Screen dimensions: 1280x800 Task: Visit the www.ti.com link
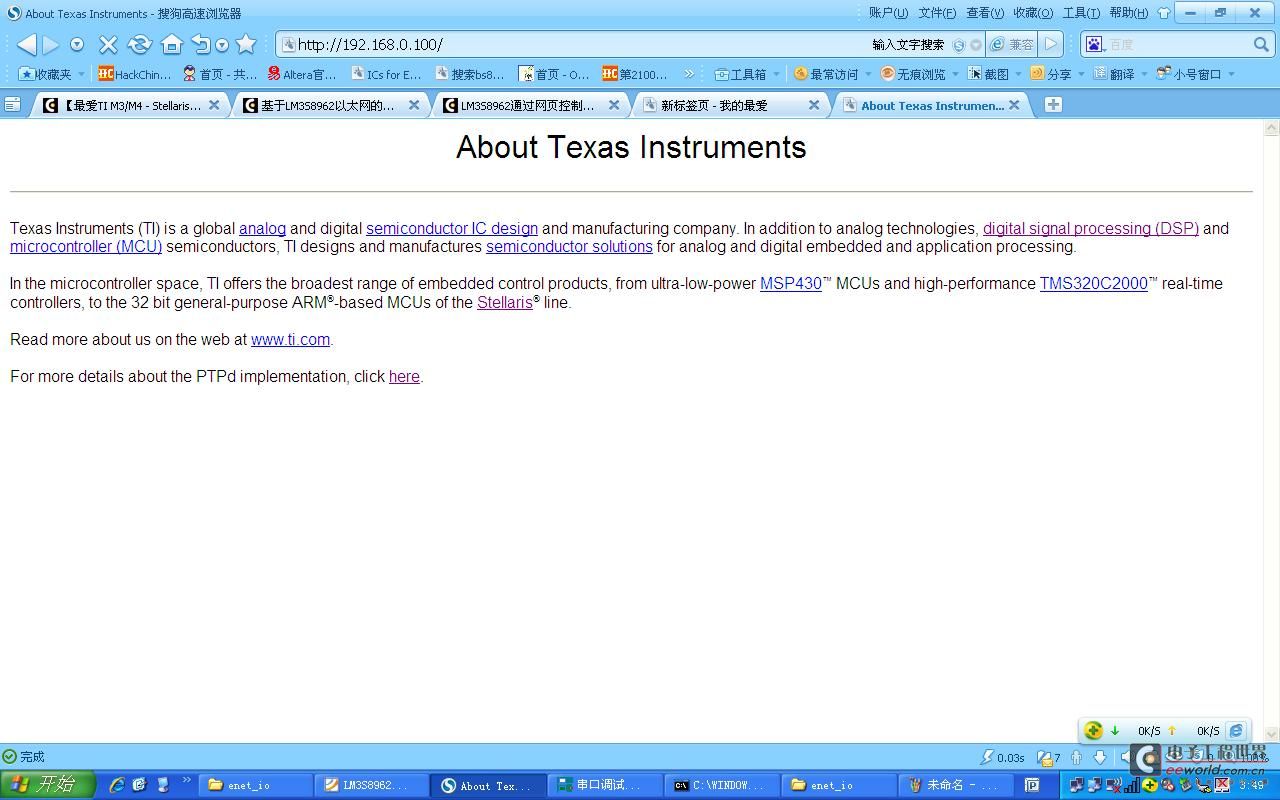point(290,339)
